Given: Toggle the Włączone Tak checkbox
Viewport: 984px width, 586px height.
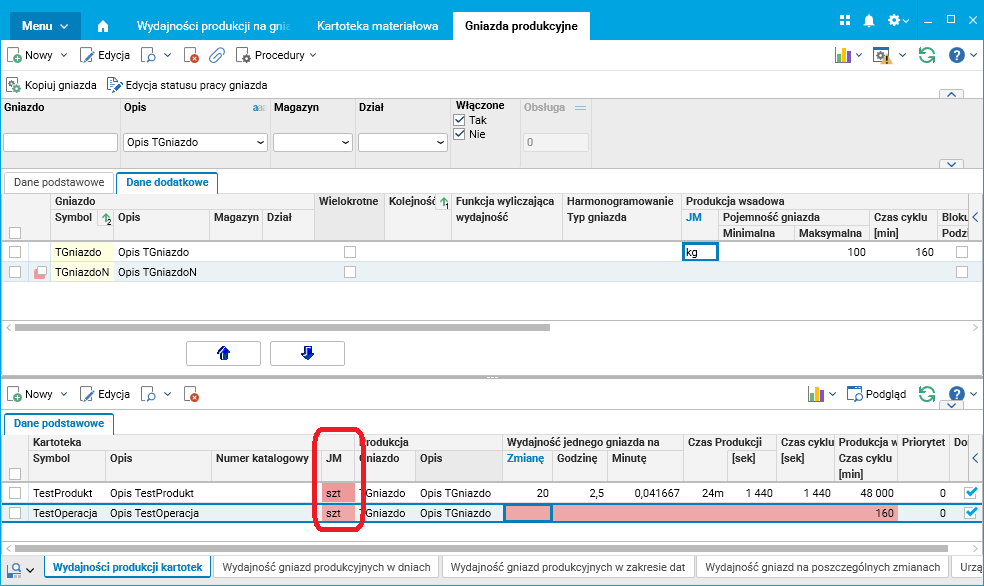Looking at the screenshot, I should tap(459, 120).
